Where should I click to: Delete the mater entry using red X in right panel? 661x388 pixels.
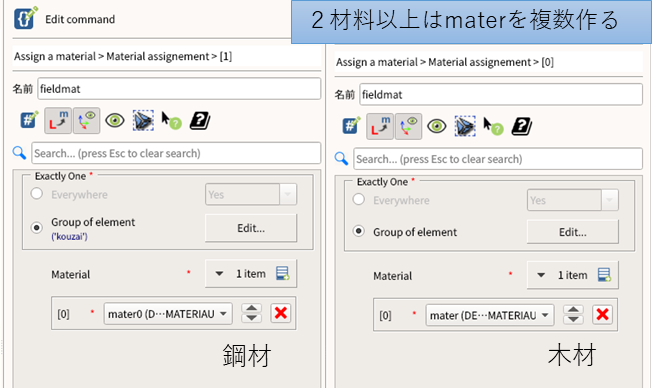(x=603, y=315)
